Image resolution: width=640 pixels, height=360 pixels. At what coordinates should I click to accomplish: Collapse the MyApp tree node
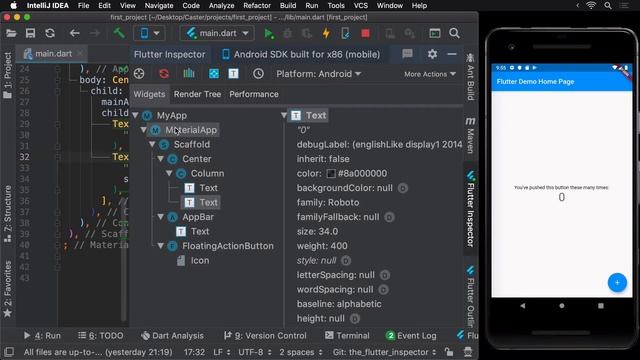(135, 116)
